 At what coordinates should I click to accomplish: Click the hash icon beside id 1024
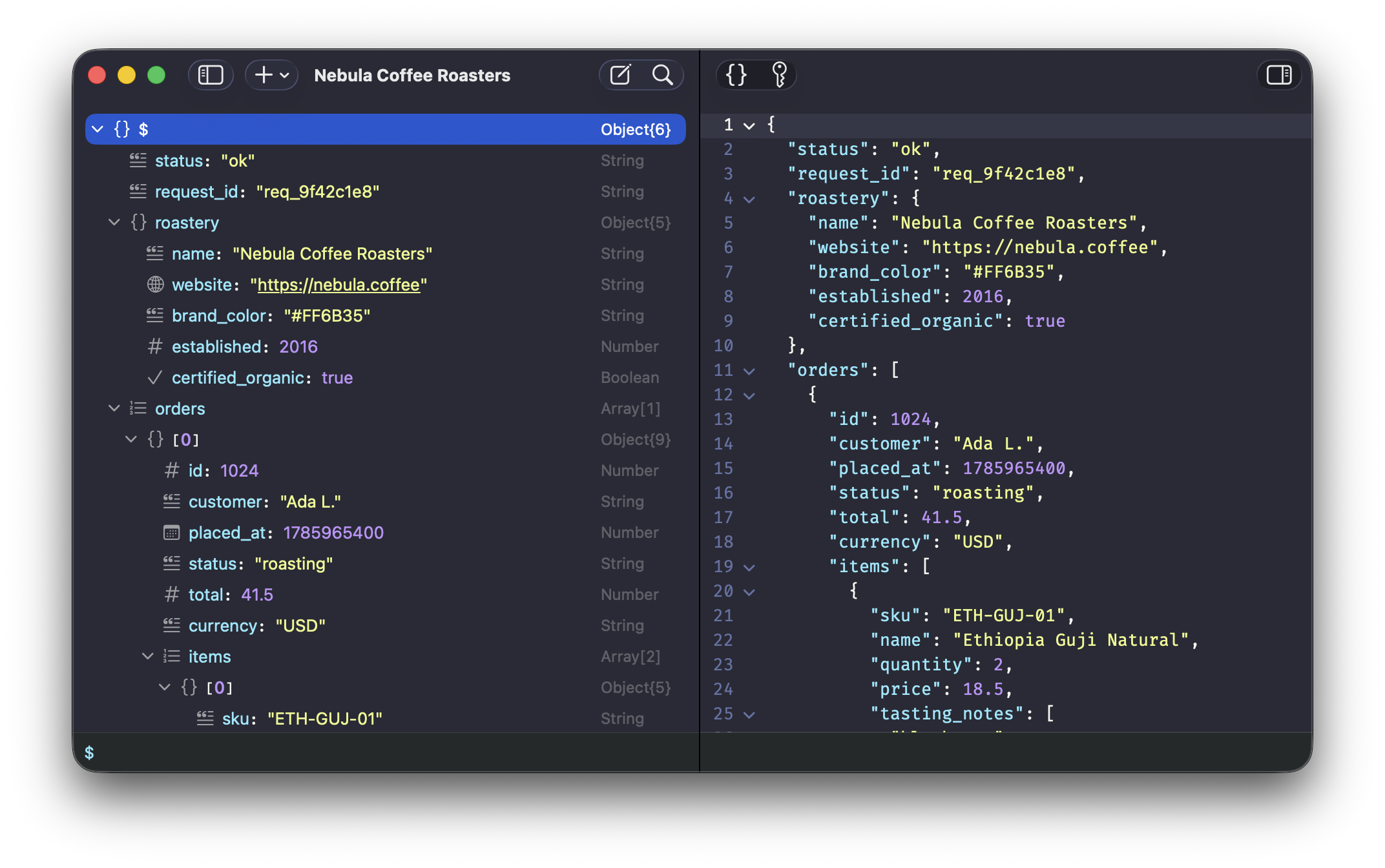tap(172, 470)
